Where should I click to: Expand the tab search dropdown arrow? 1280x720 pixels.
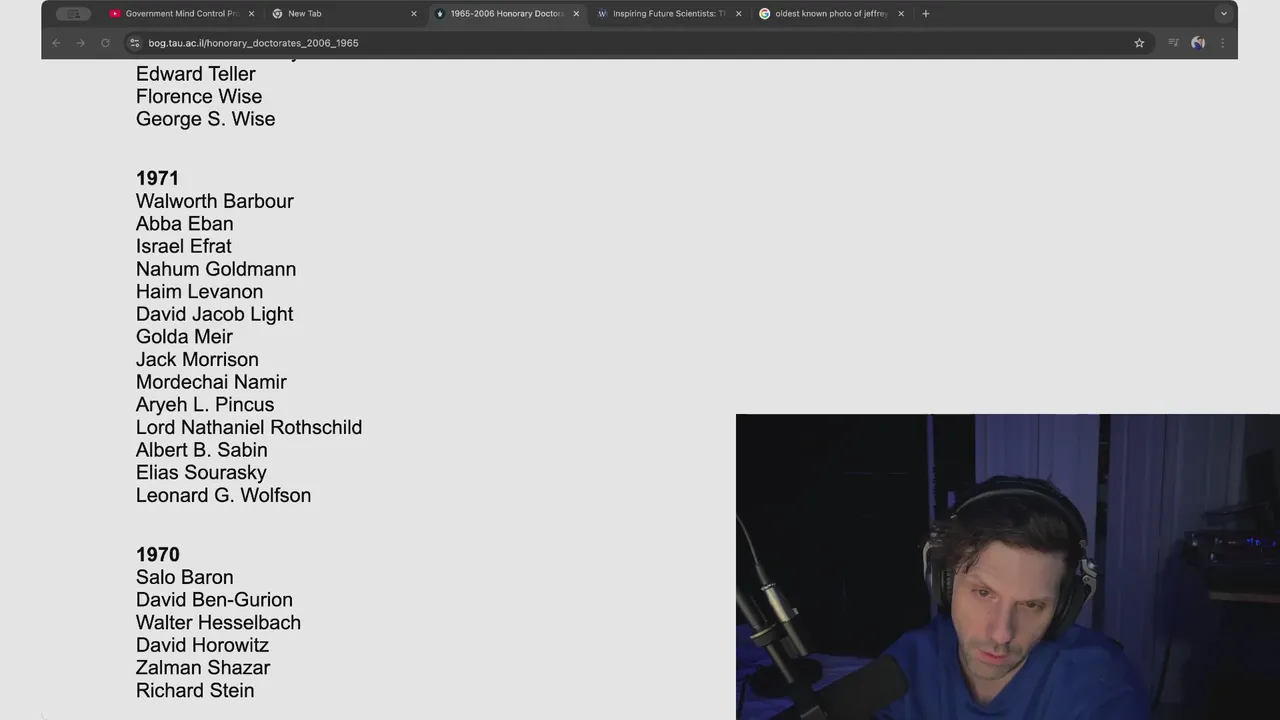coord(1223,14)
